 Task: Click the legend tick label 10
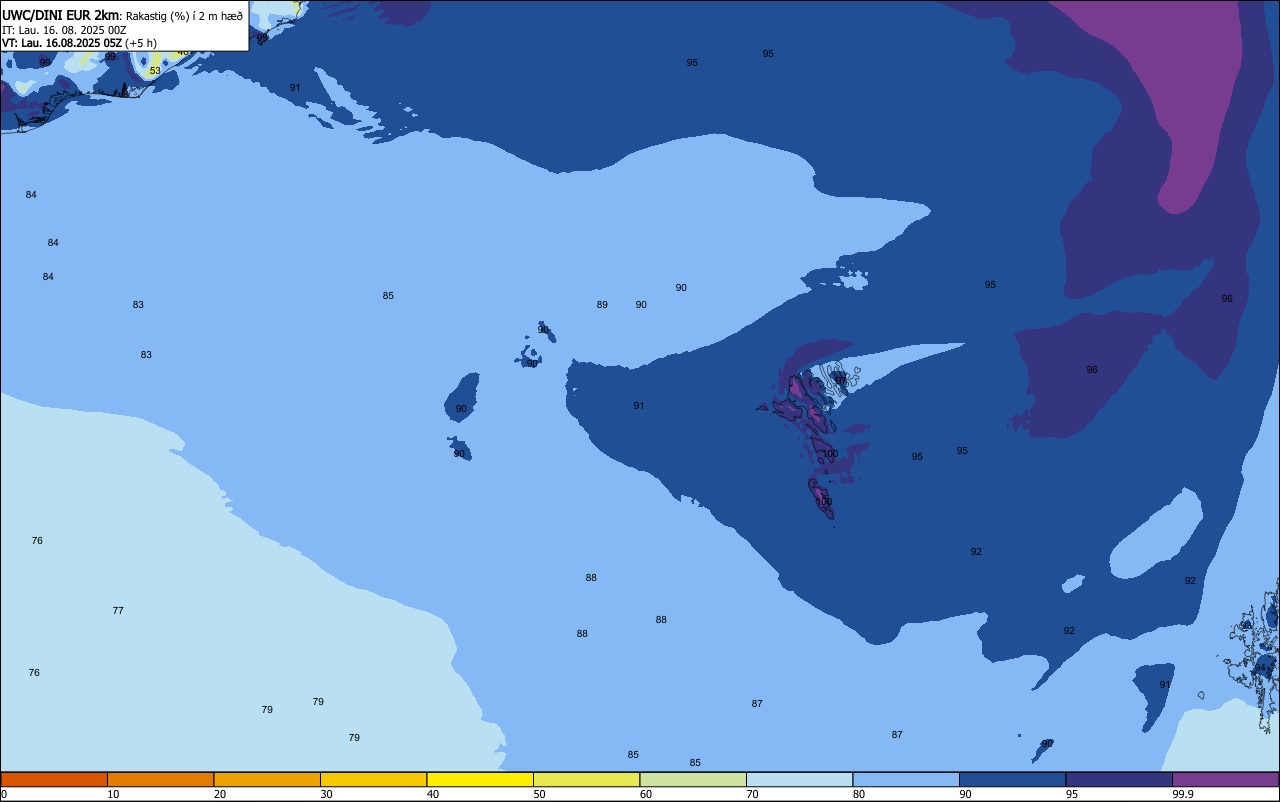[x=114, y=794]
